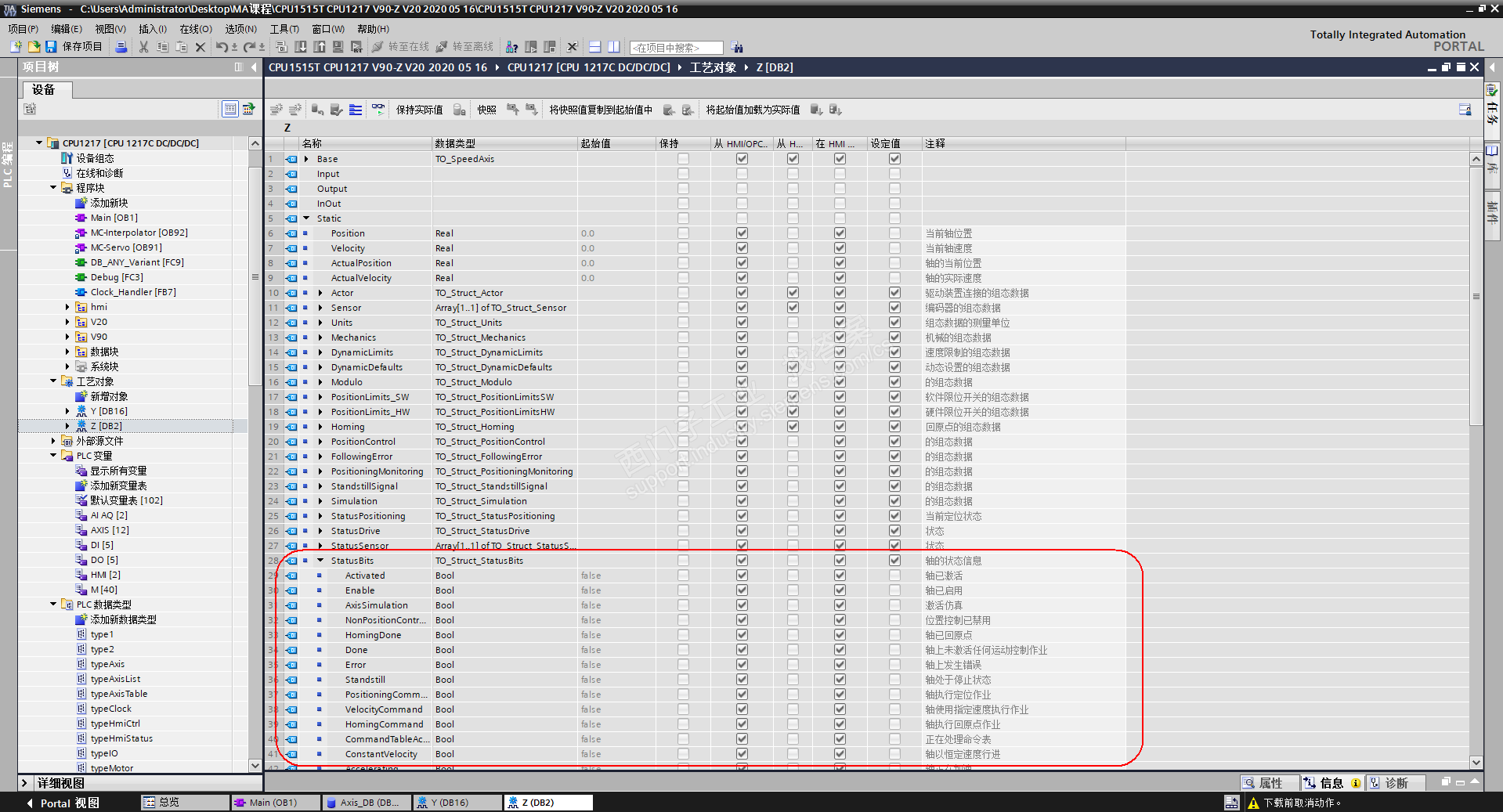Toggle writable-from-HMI checkbox for Base row
This screenshot has width=1503, height=812.
793,159
